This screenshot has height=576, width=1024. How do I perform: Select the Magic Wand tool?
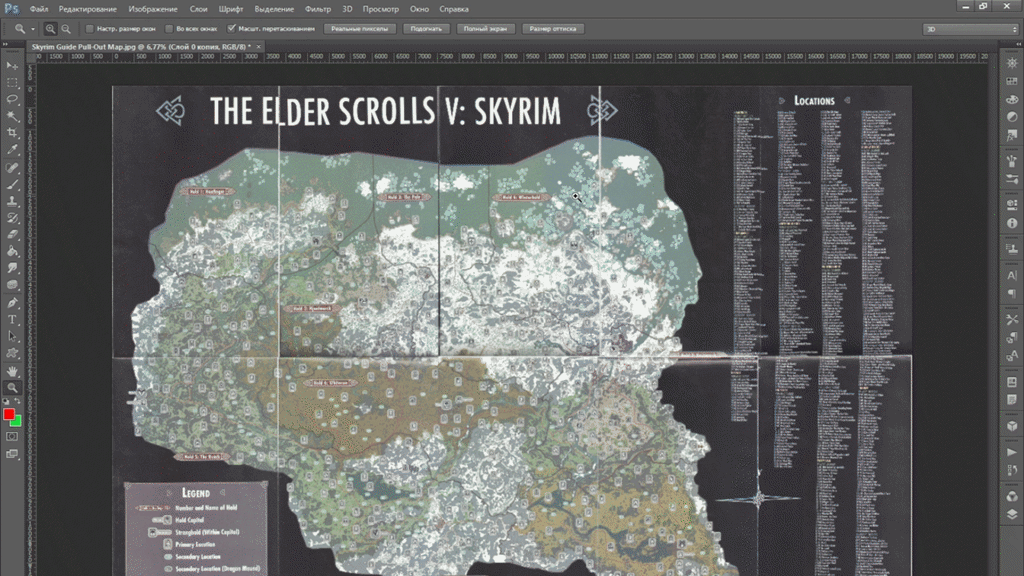click(12, 116)
